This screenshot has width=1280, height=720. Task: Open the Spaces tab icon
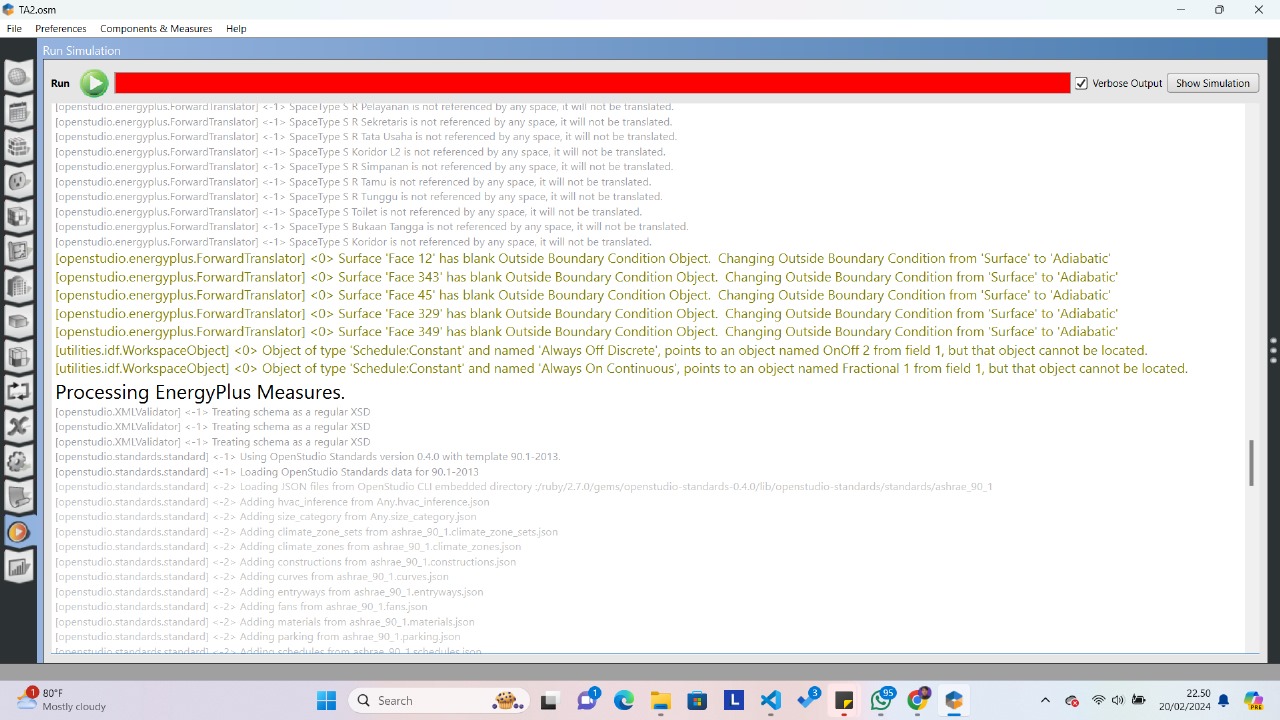pyautogui.click(x=18, y=322)
